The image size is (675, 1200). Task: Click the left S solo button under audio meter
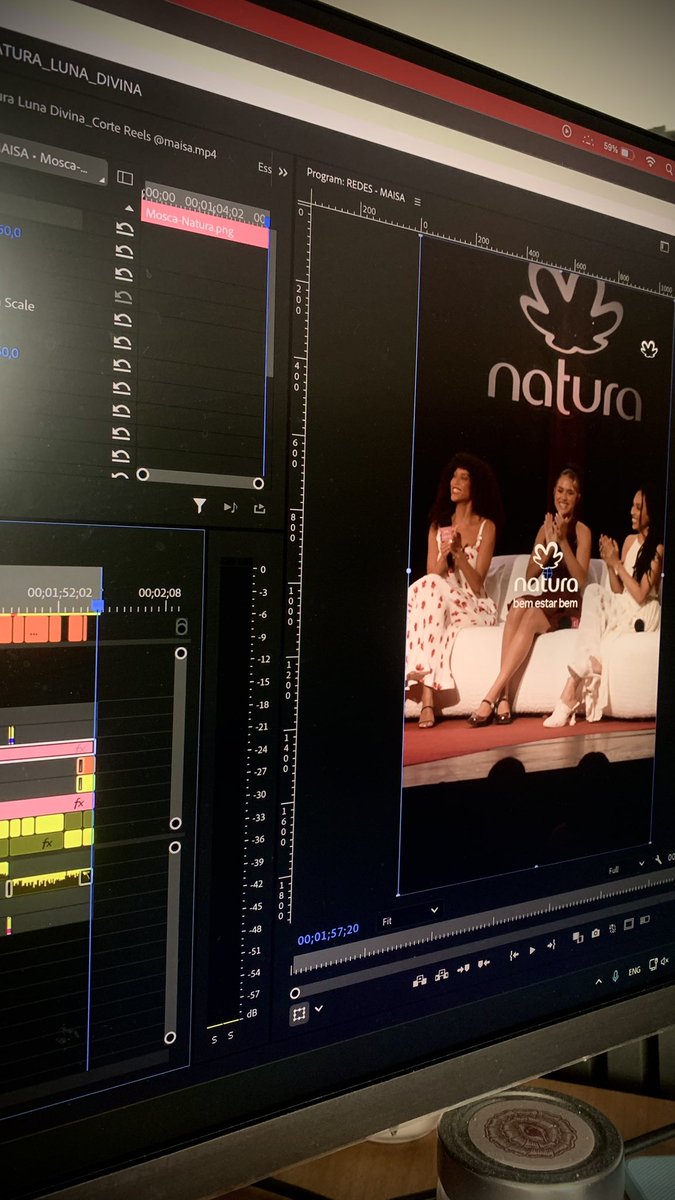tap(214, 1039)
